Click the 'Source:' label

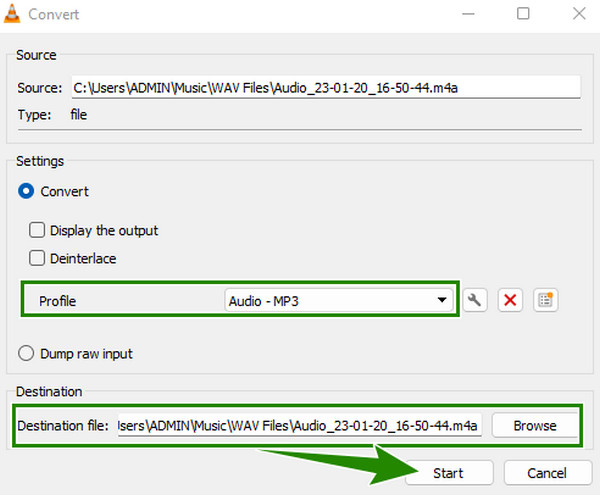pyautogui.click(x=40, y=88)
